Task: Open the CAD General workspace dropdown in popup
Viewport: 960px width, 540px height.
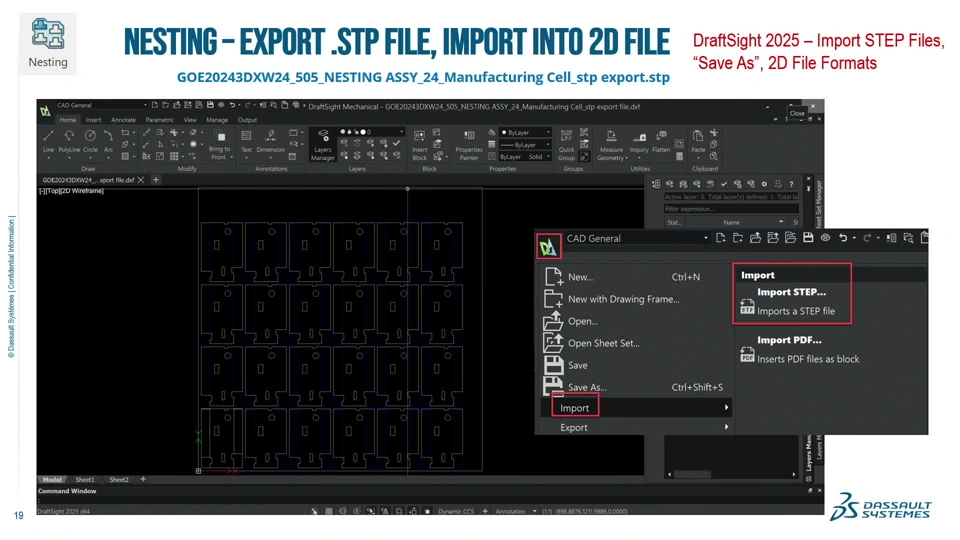Action: tap(705, 238)
